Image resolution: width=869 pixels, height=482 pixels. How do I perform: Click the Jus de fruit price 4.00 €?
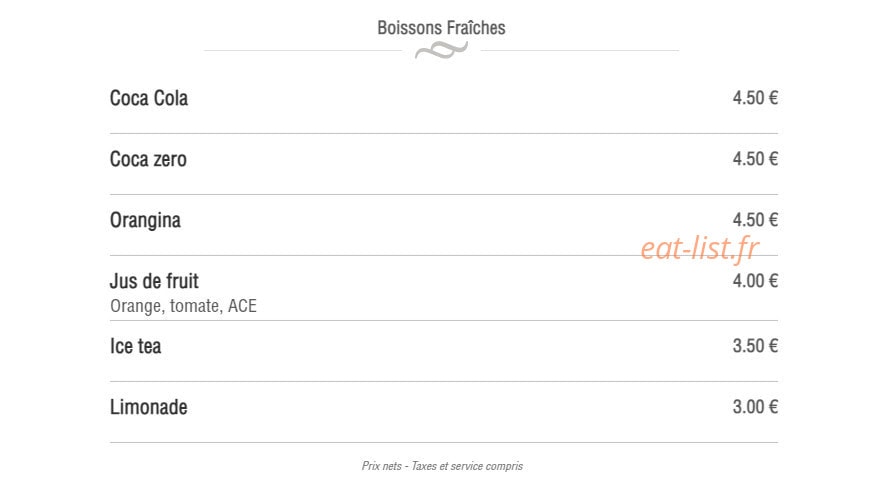point(755,281)
